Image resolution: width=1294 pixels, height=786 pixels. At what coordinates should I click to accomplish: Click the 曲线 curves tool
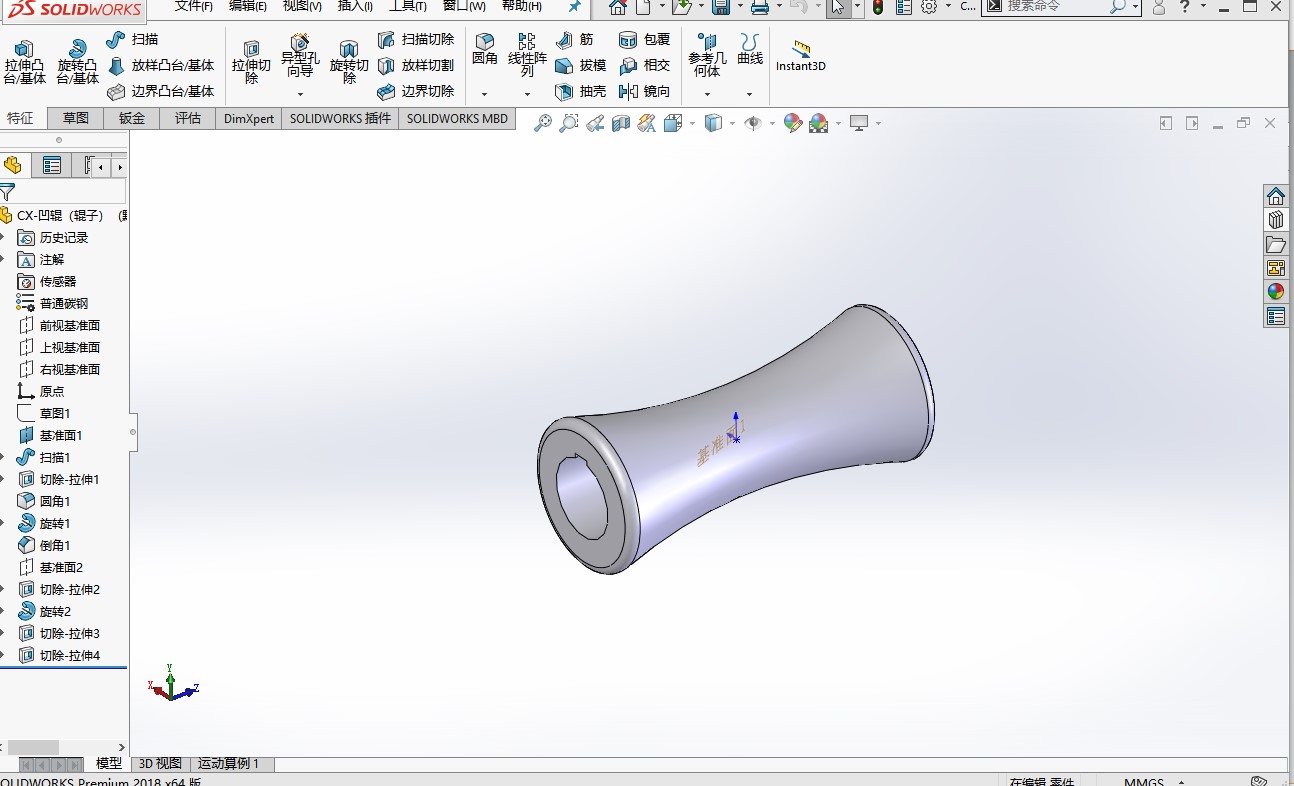coord(750,49)
